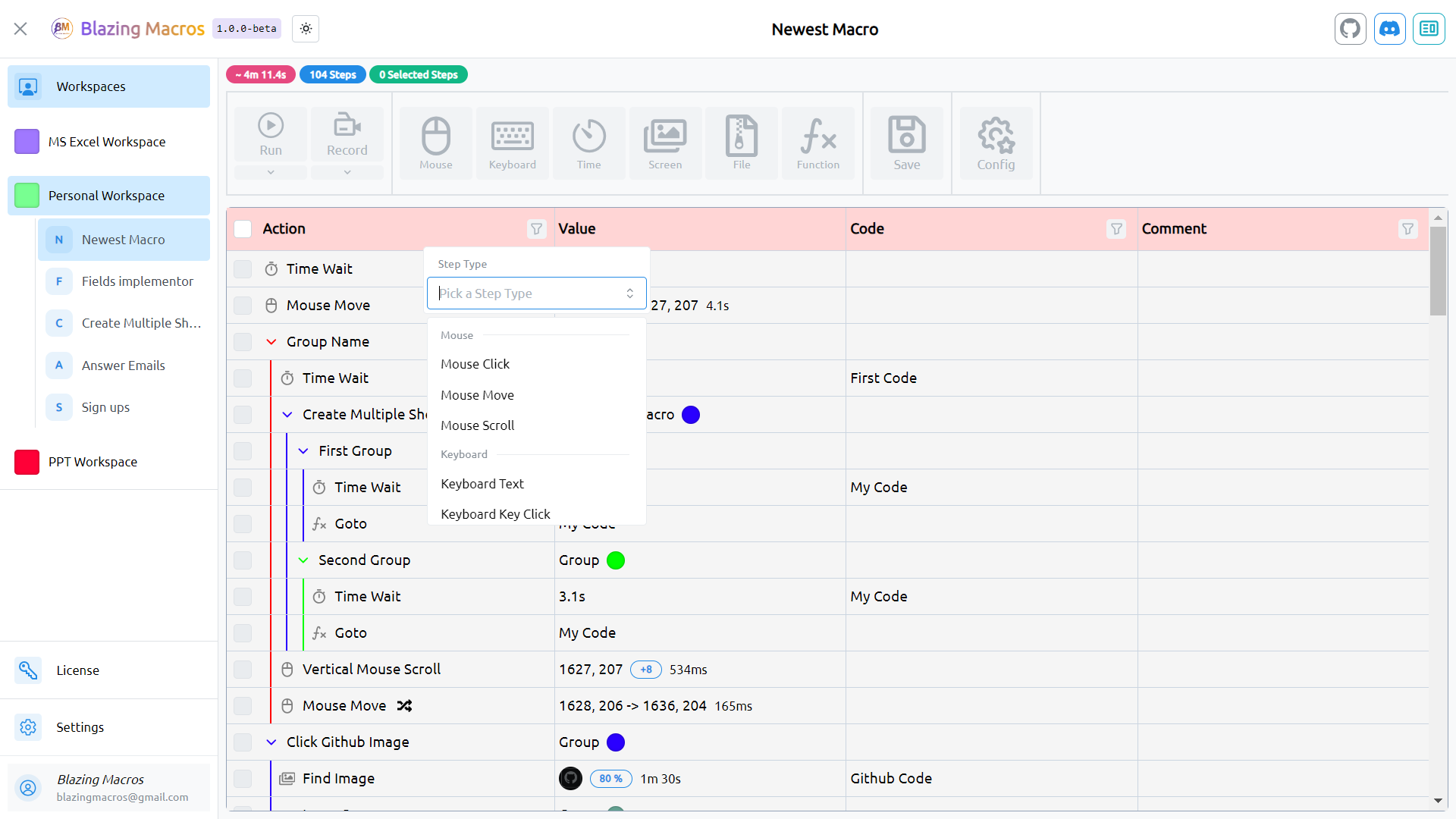This screenshot has height=819, width=1456.
Task: Add a Keyboard step
Action: coord(513,143)
